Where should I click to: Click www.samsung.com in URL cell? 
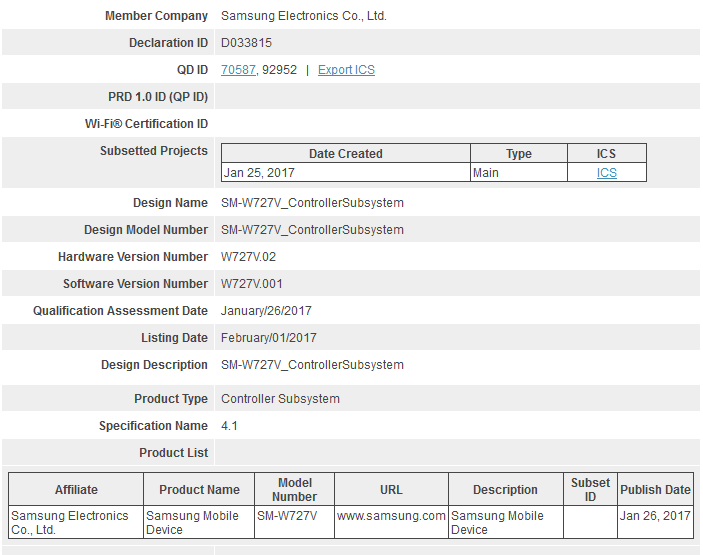click(391, 516)
